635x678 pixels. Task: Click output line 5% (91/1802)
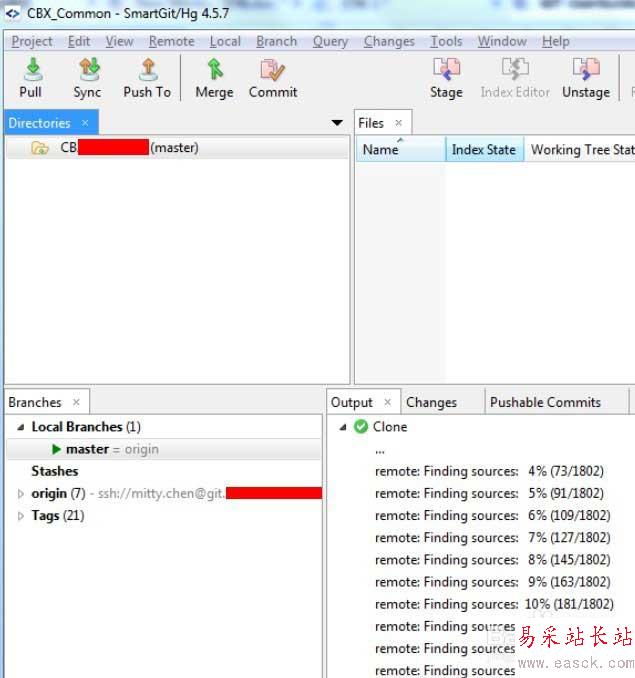pos(489,493)
